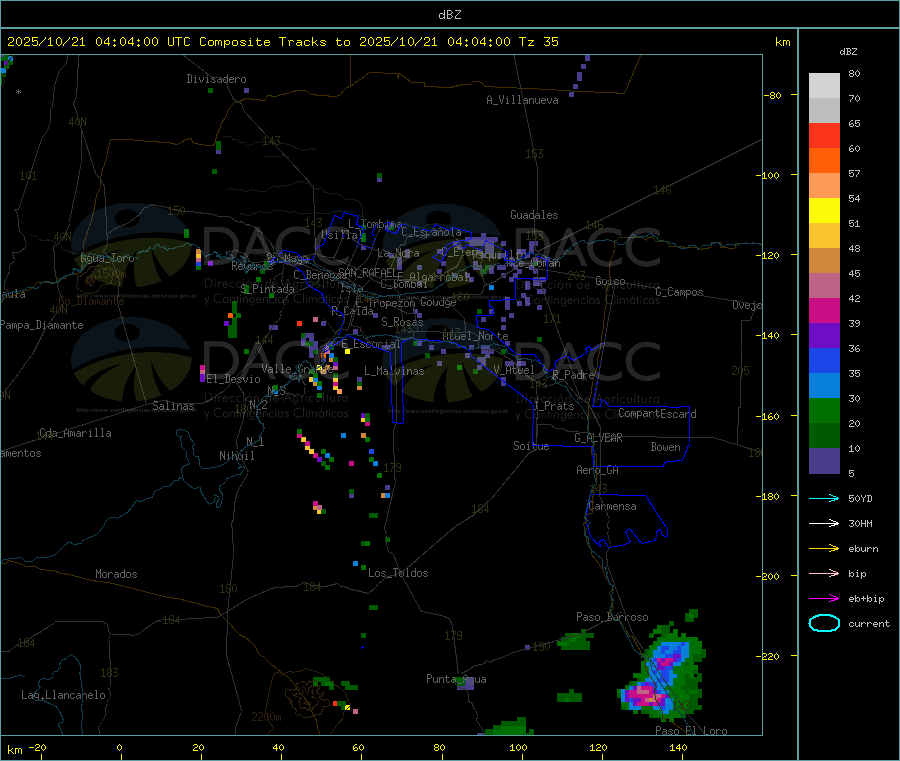The height and width of the screenshot is (761, 900).
Task: Click the 0 km horizontal axis tick
Action: click(119, 747)
